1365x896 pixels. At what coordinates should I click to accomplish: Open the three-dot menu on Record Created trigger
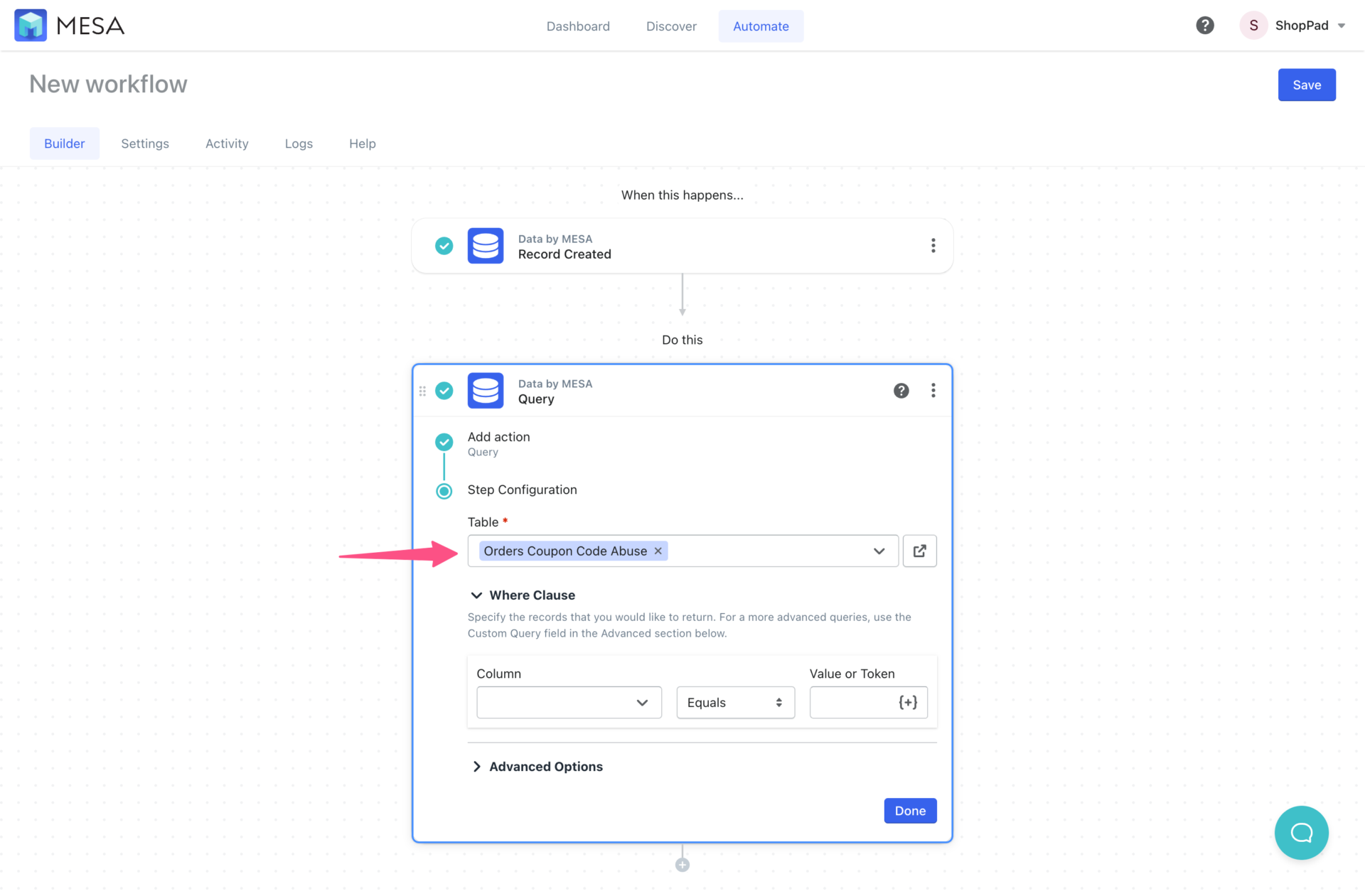933,245
